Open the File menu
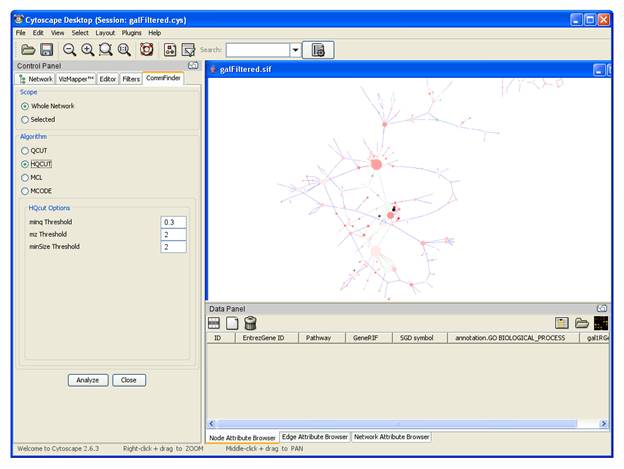The image size is (624, 469). click(21, 33)
